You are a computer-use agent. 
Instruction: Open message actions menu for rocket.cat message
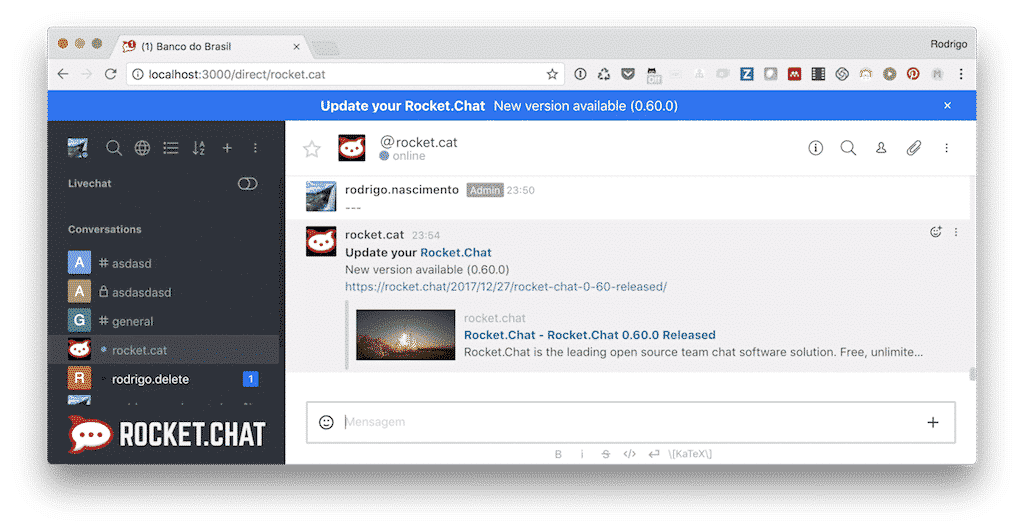pos(956,232)
